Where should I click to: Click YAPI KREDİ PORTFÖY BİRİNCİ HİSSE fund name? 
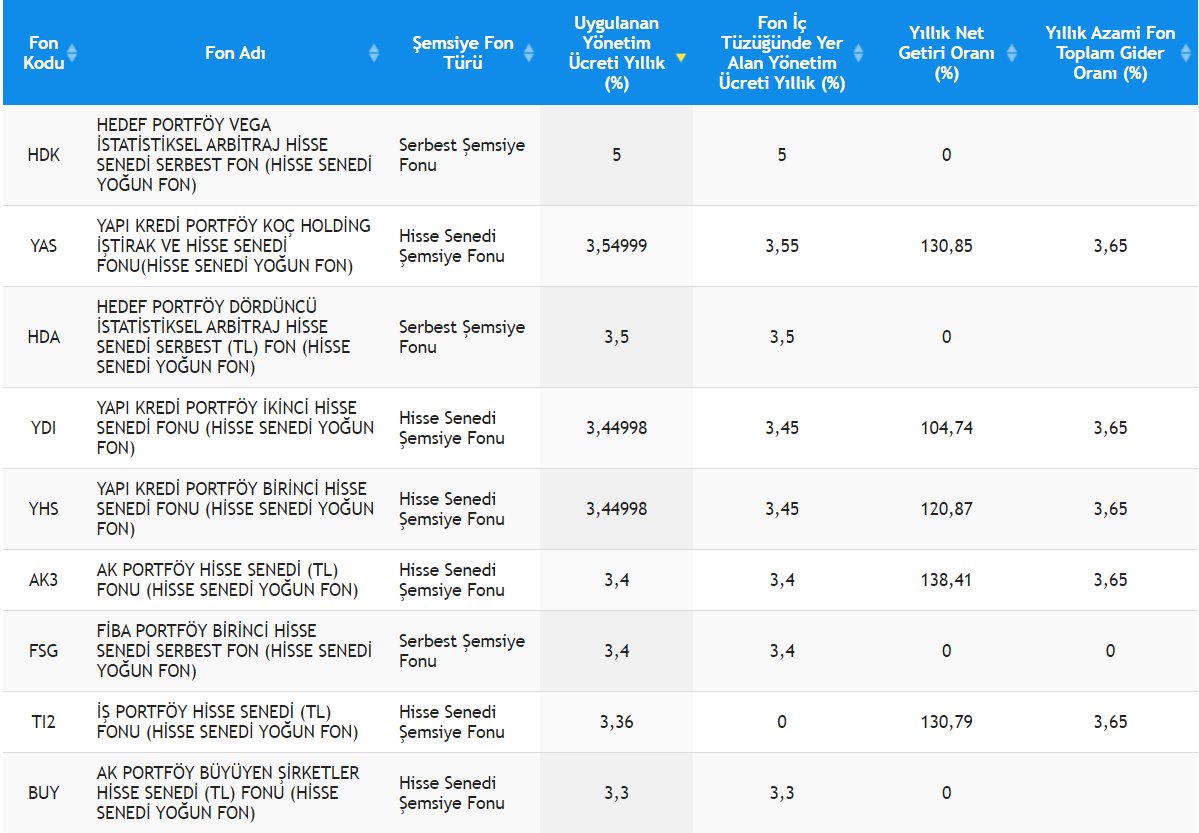tap(236, 509)
